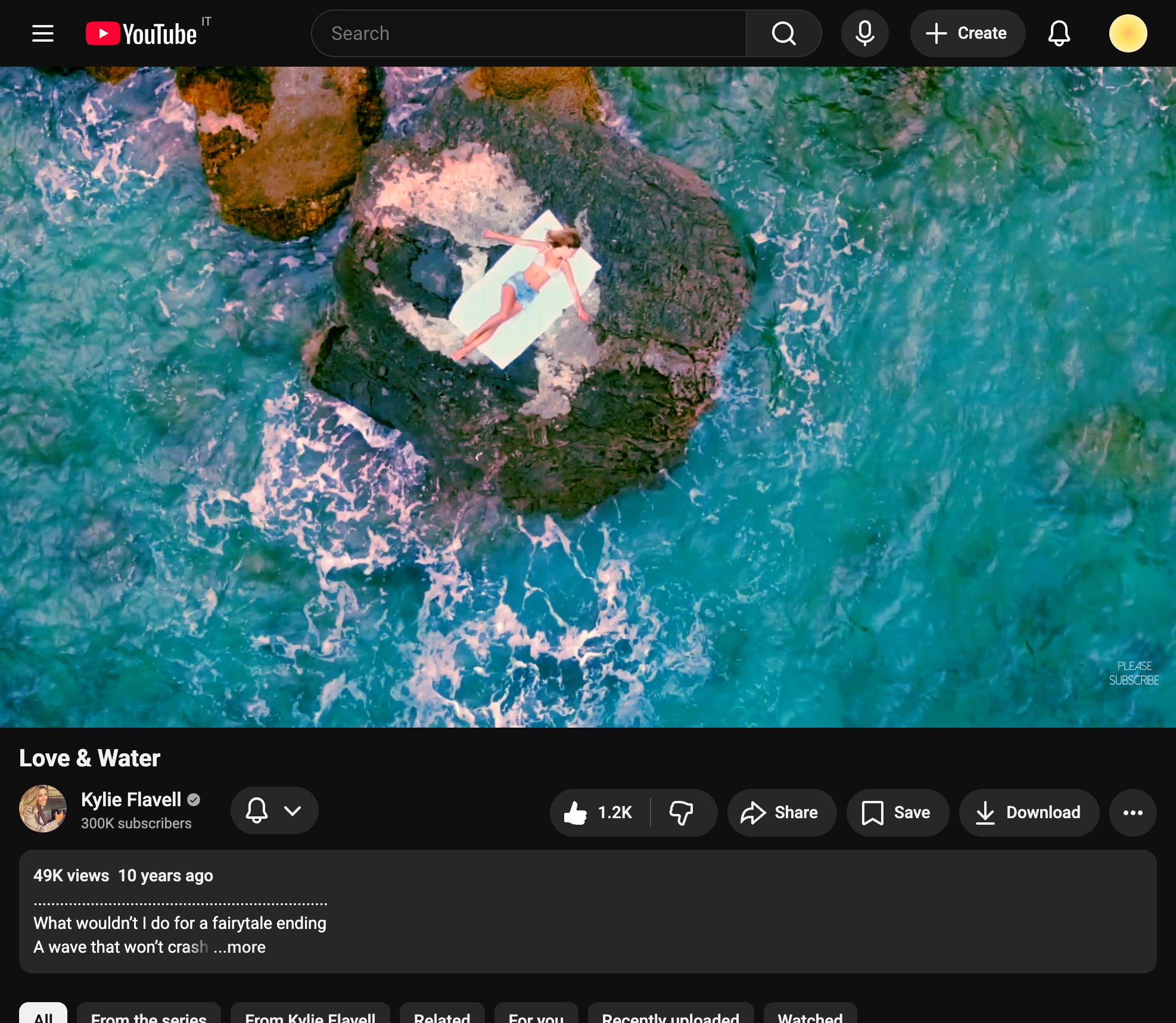Open the notifications bell in header

click(x=1059, y=33)
